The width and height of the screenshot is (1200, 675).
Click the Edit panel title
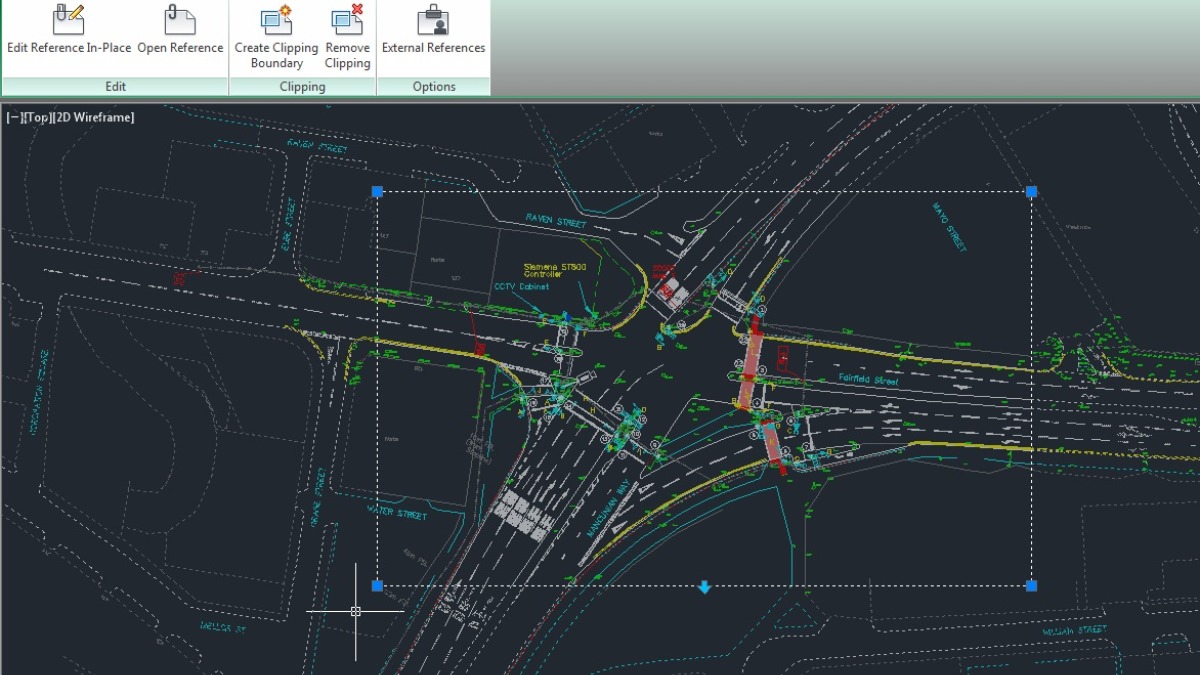point(115,87)
